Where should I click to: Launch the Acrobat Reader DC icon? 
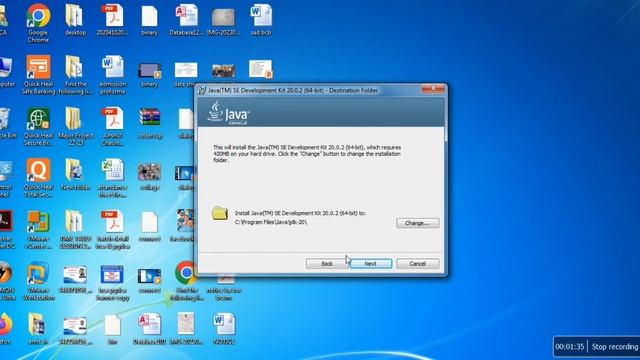click(7, 229)
